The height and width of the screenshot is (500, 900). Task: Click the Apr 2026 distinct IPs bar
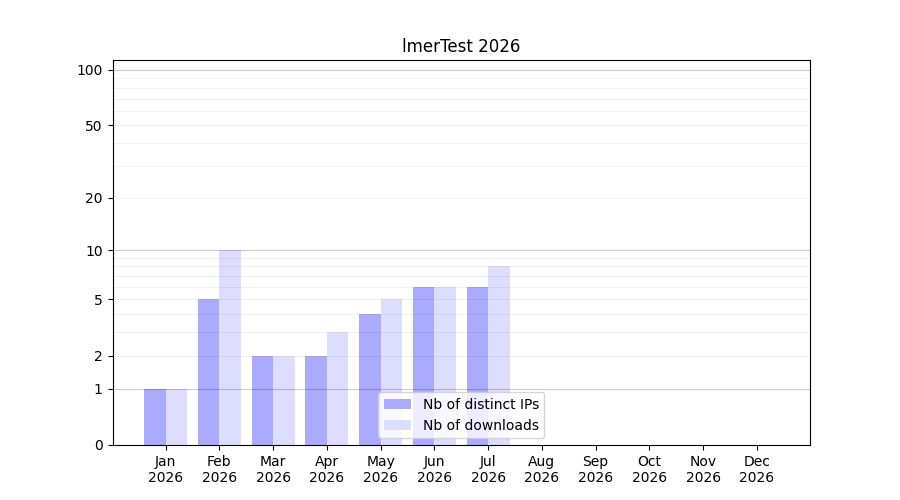(x=316, y=401)
